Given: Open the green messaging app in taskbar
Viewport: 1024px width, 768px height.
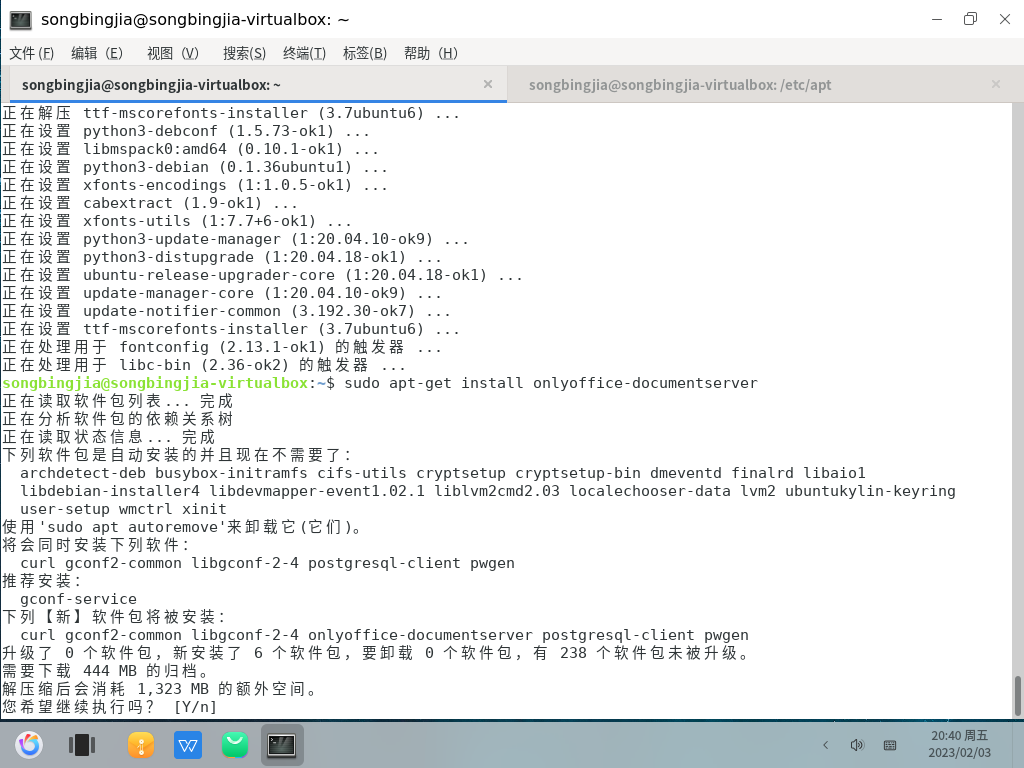Looking at the screenshot, I should (x=234, y=744).
